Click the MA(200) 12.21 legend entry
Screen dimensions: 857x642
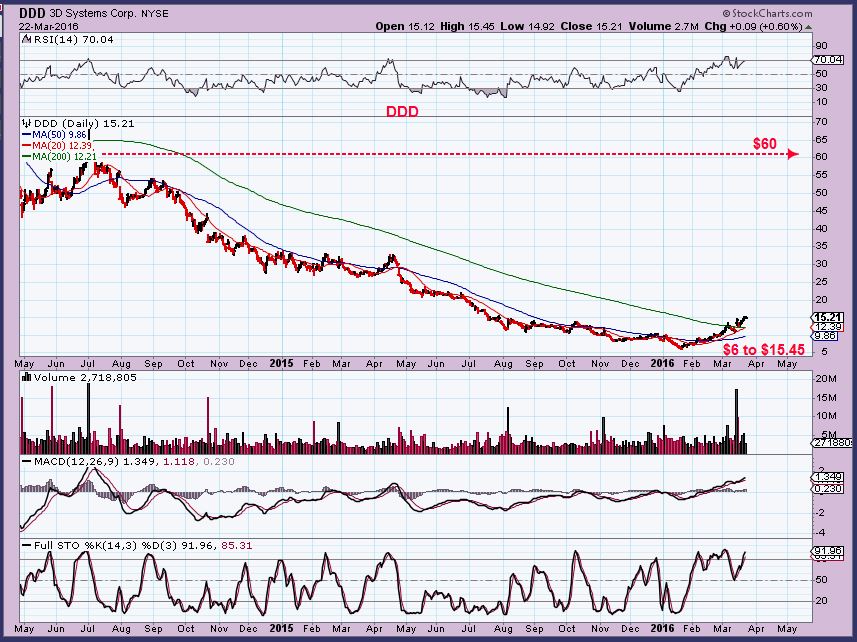(x=60, y=156)
